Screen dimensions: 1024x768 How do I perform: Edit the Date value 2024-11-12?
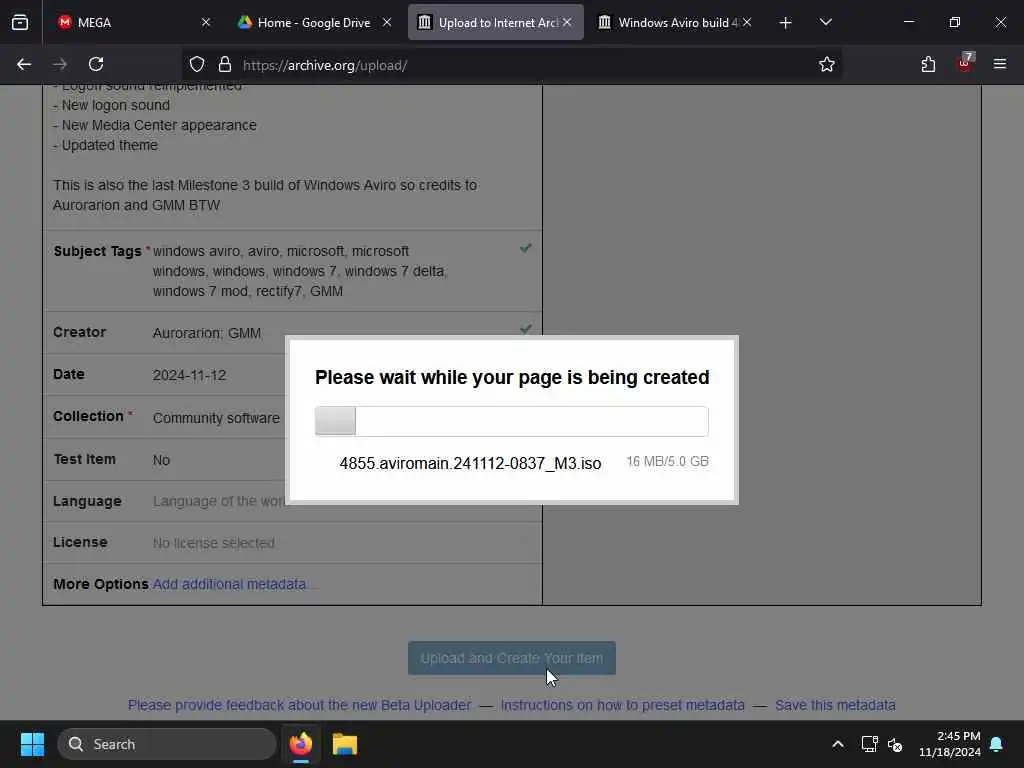(189, 376)
